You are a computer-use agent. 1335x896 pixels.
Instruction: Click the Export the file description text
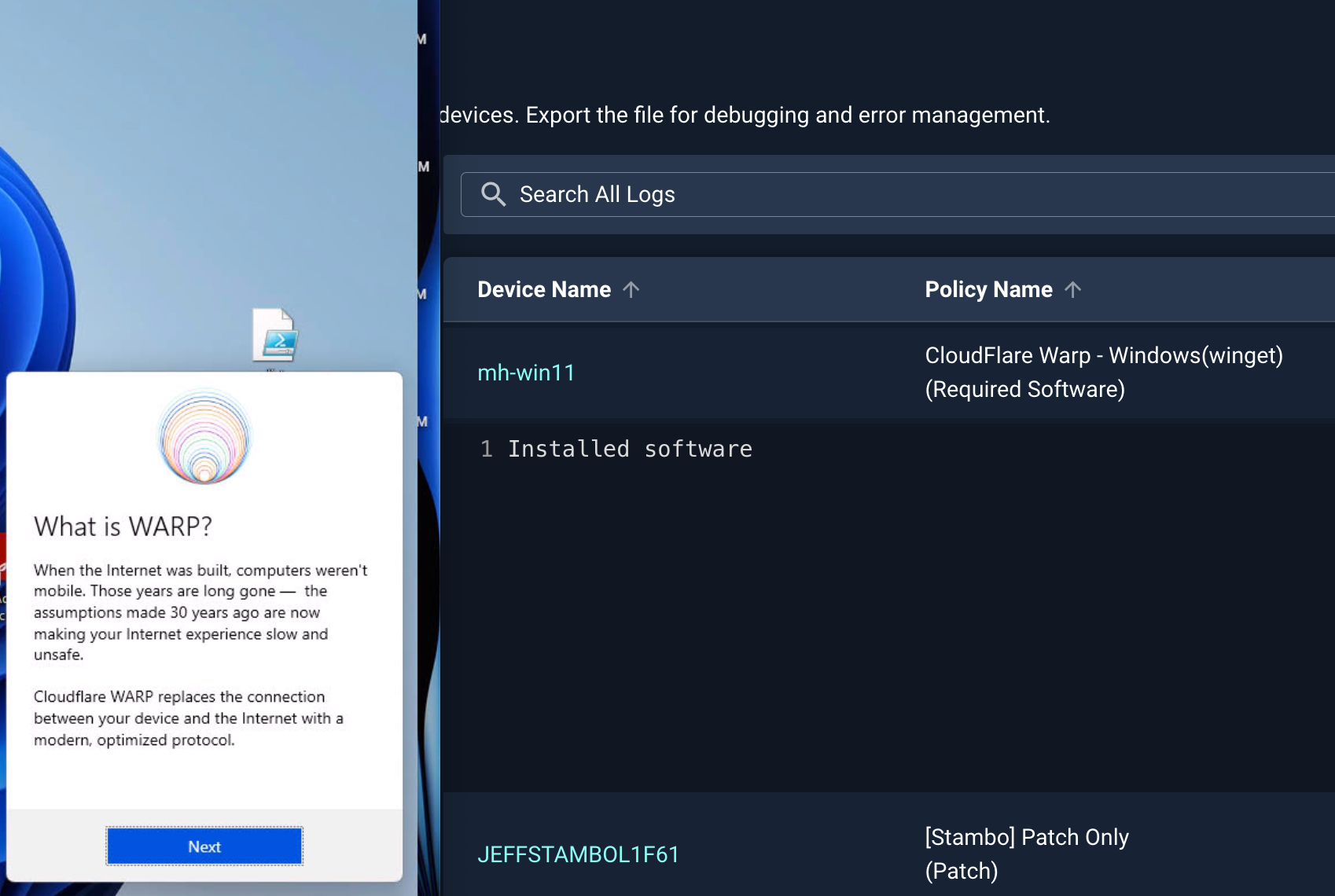745,115
